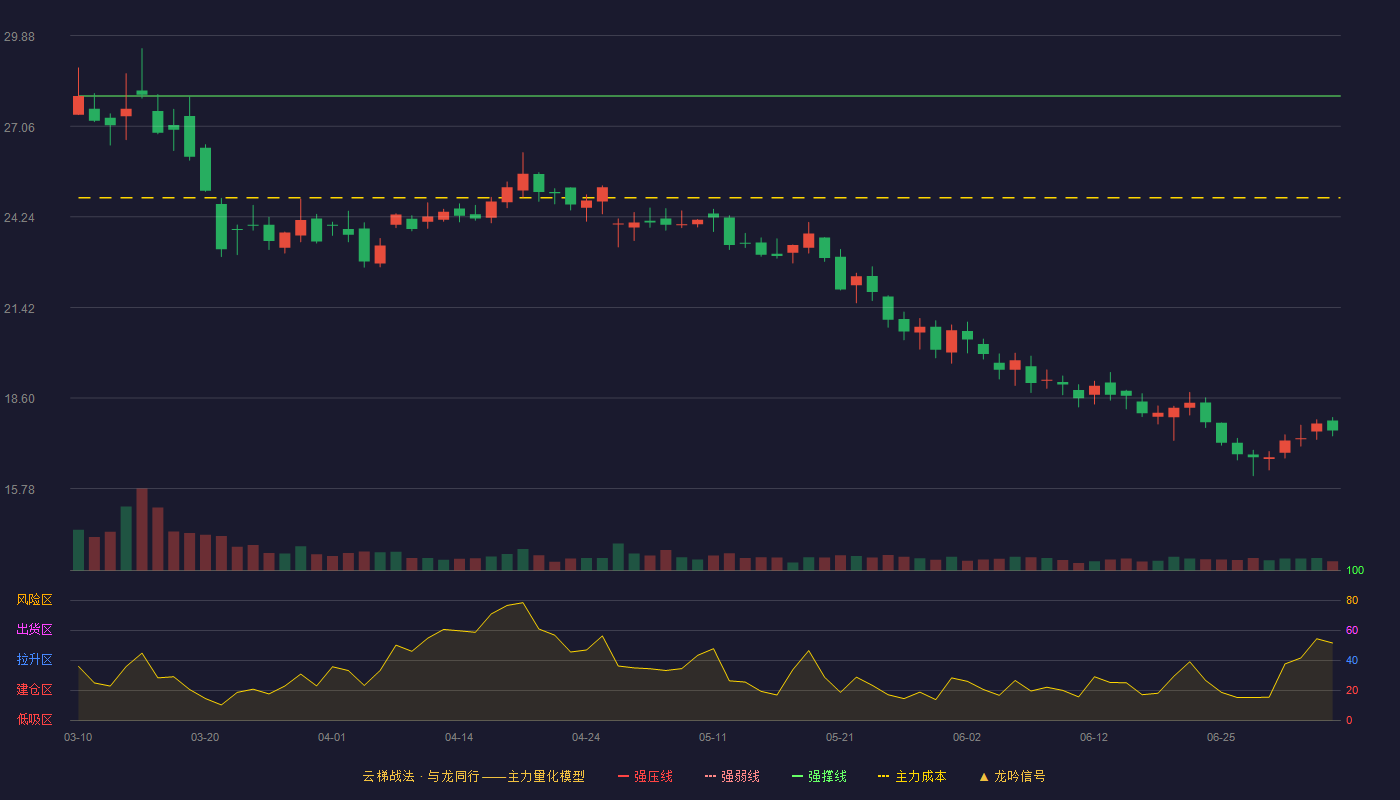Select the 拉升区 zone label
1400x800 pixels.
[34, 660]
